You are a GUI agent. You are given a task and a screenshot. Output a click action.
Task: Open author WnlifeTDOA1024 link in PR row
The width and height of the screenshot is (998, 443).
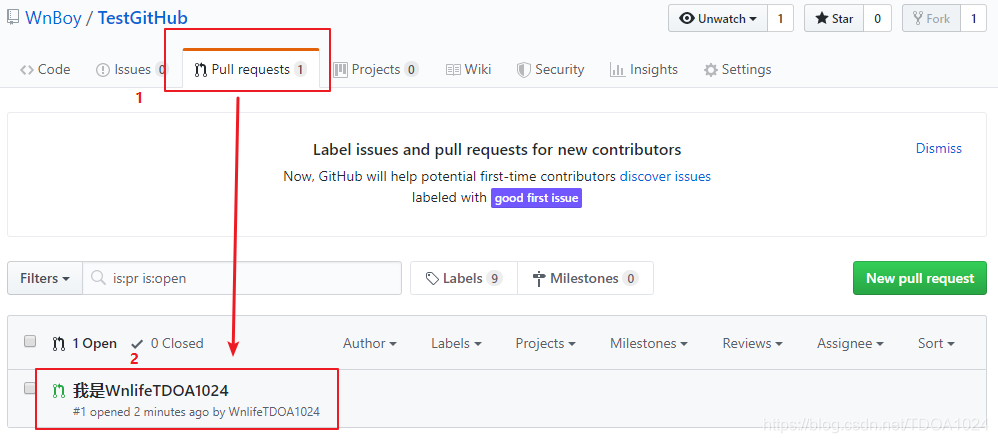click(x=274, y=412)
